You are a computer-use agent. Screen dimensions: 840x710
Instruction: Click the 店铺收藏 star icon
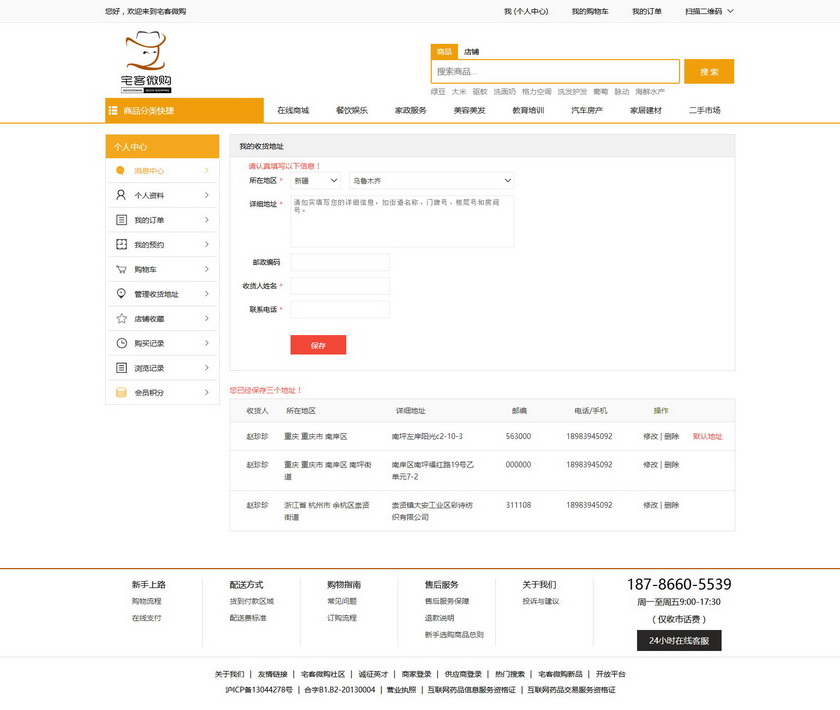click(122, 318)
